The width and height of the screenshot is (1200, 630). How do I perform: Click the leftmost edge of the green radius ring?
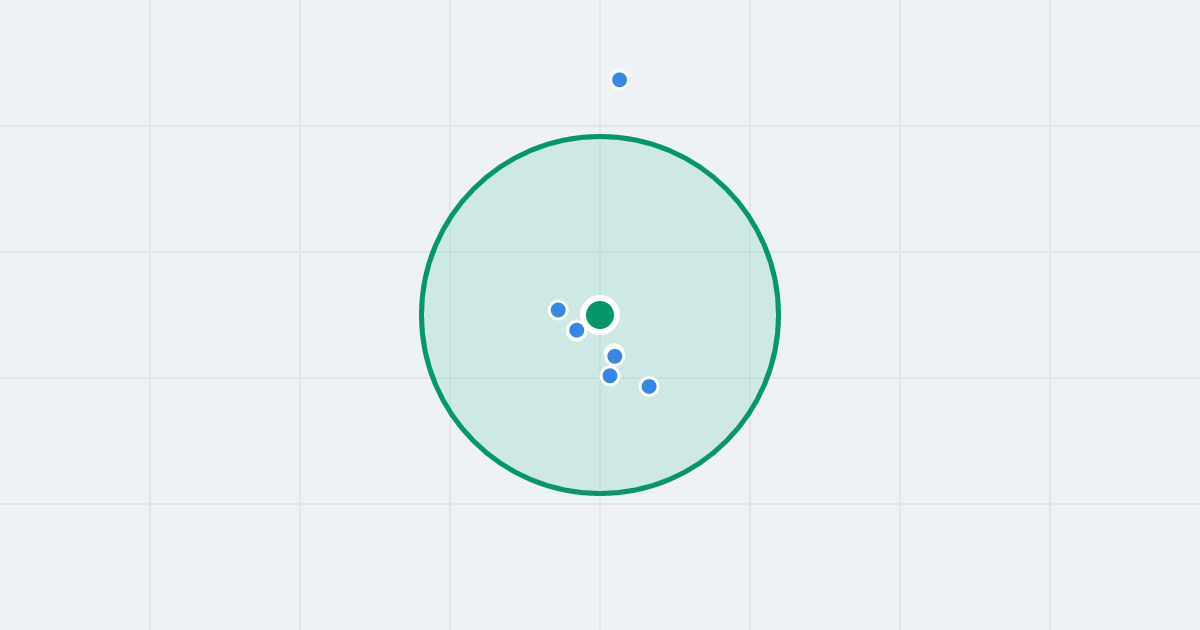click(422, 315)
